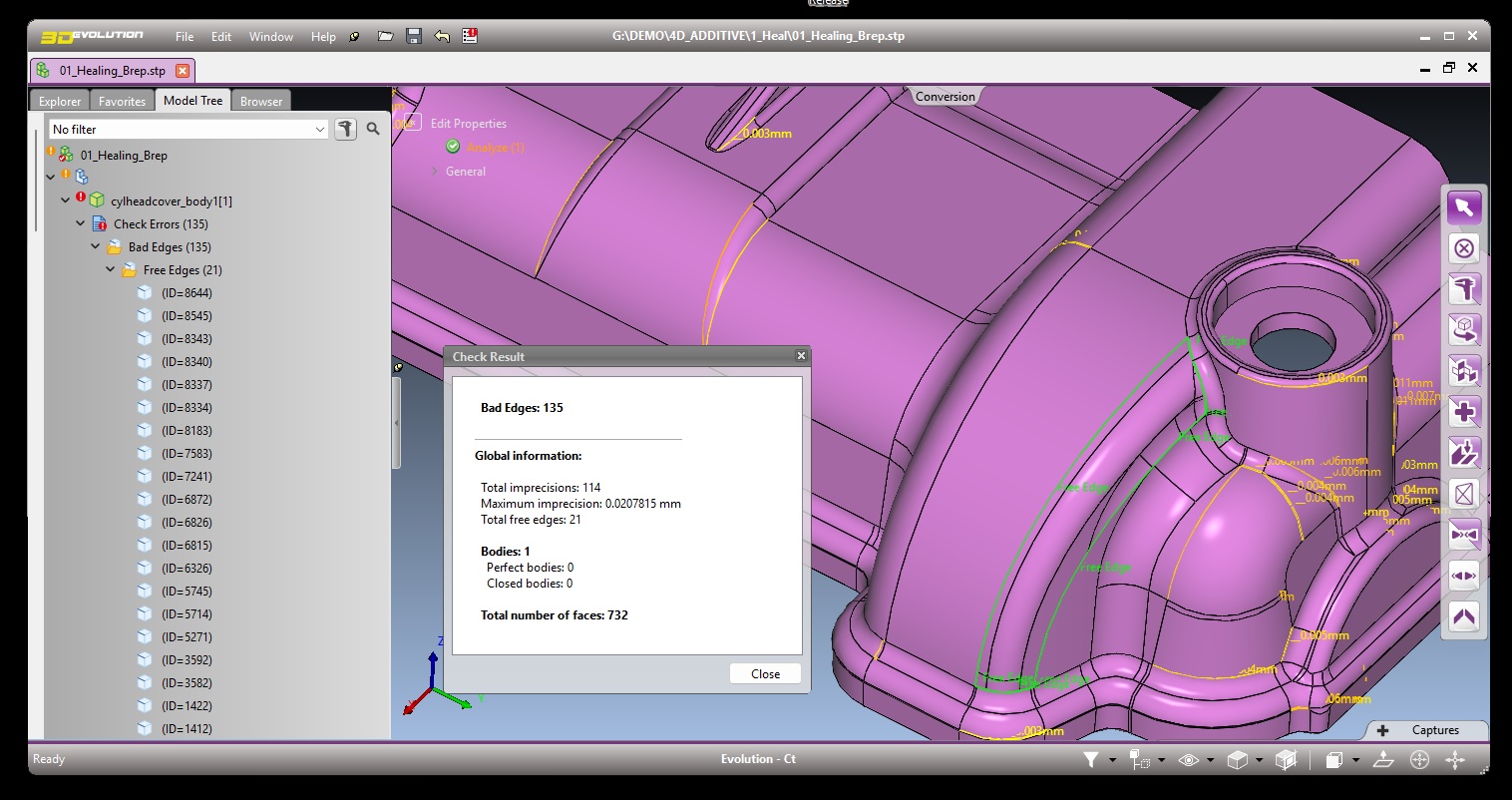Open the exploded assembly tool
The image size is (1512, 800).
pyautogui.click(x=1463, y=370)
